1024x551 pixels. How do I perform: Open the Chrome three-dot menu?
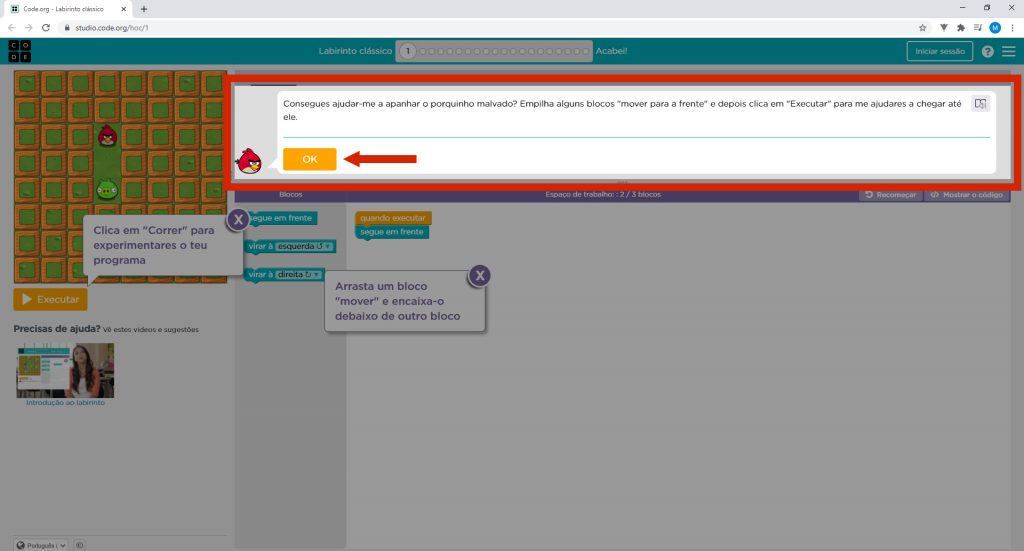point(1012,27)
